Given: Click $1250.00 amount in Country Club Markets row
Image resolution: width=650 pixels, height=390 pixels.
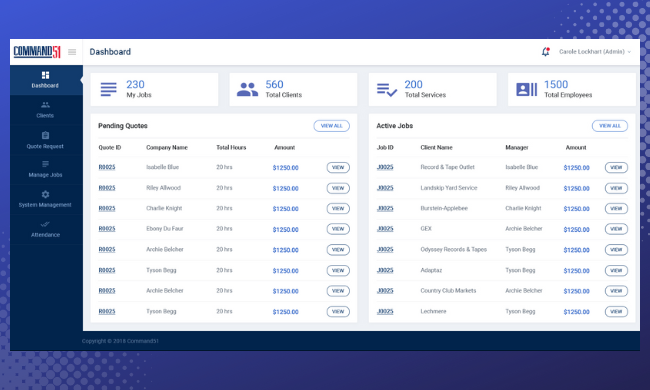Looking at the screenshot, I should (577, 291).
